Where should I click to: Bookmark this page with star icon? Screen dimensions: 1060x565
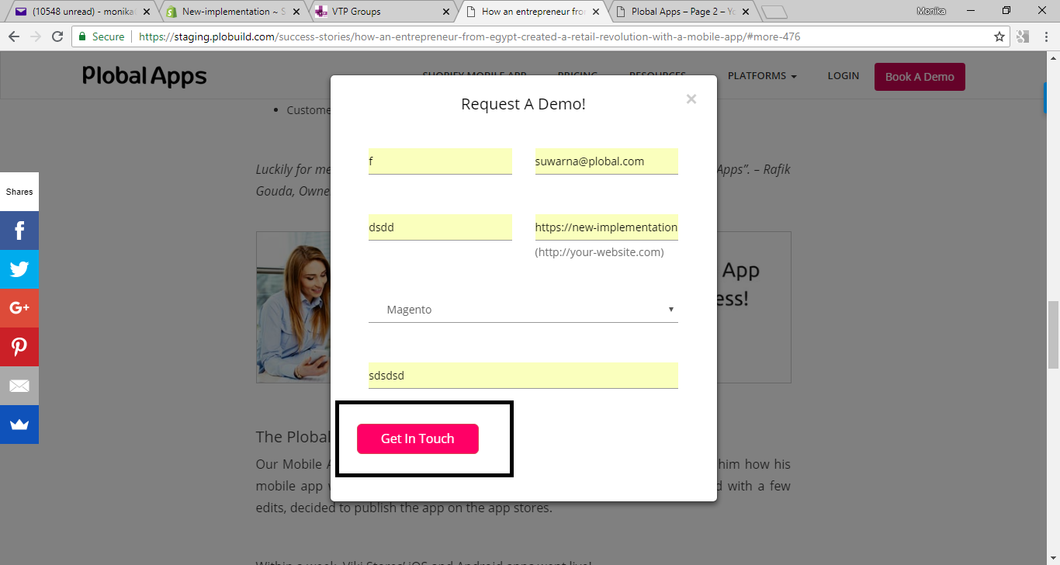999,36
